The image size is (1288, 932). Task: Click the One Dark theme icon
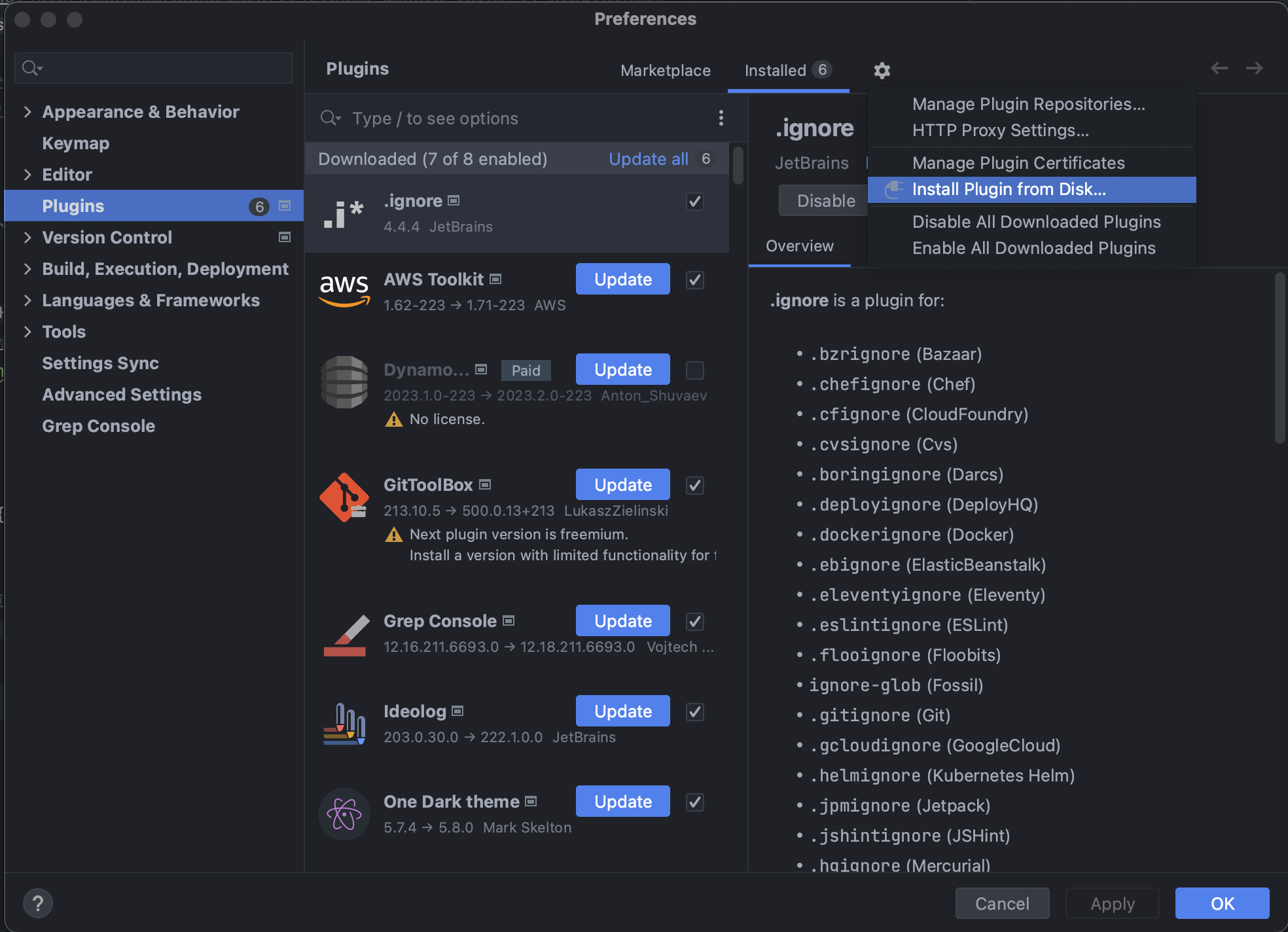click(344, 814)
